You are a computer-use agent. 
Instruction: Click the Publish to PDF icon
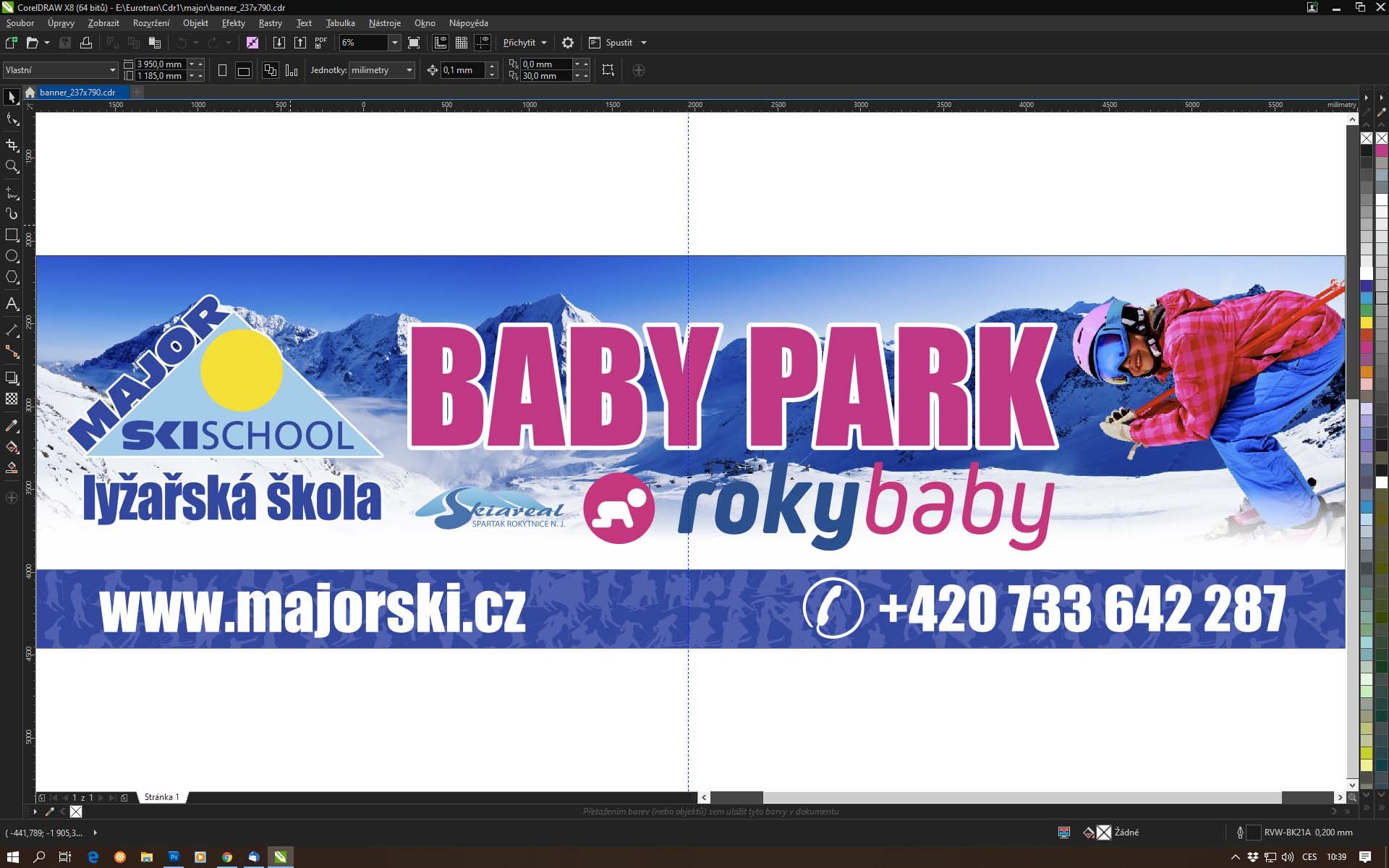click(x=320, y=43)
